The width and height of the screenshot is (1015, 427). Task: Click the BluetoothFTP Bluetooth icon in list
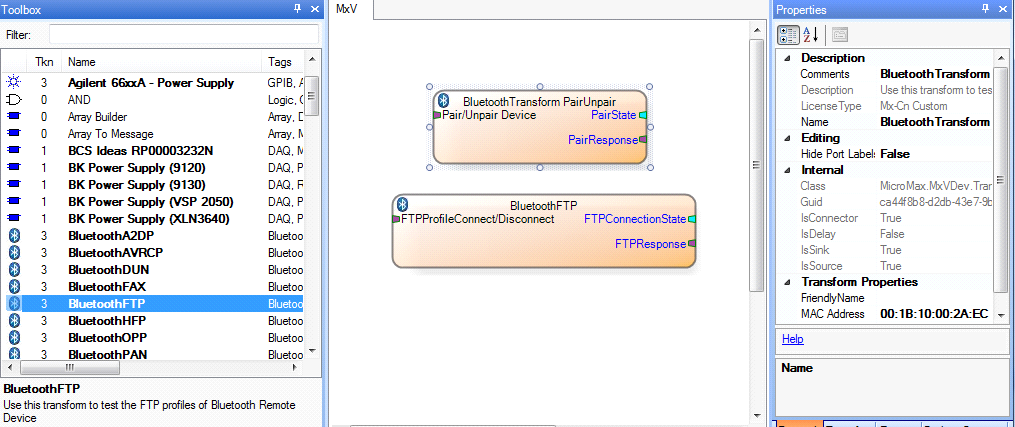coord(14,303)
